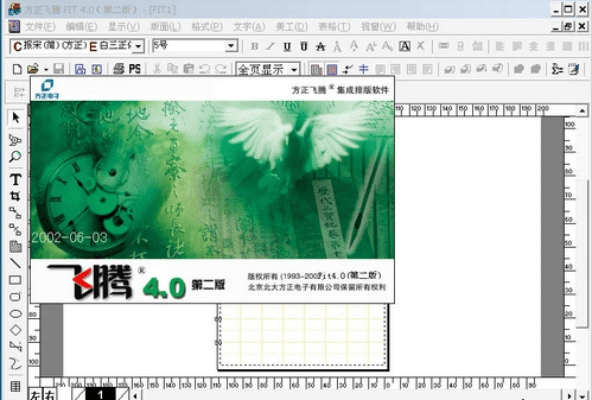This screenshot has width=592, height=400.
Task: Select the text block link tool
Action: click(15, 213)
